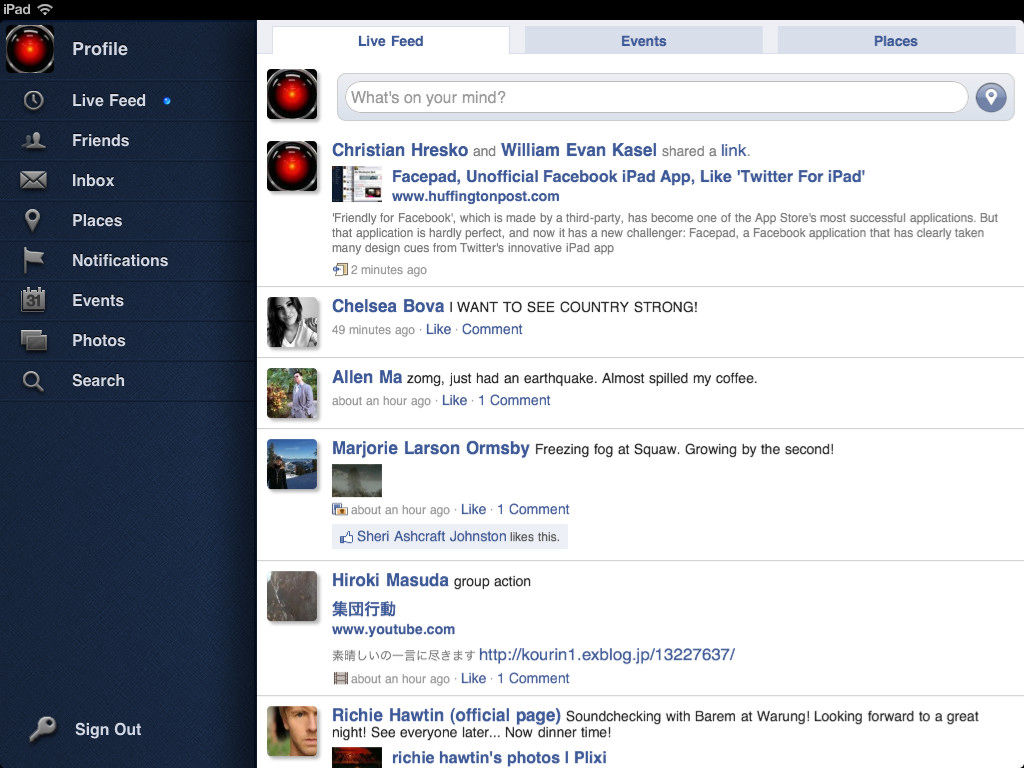Tap the Wi-Fi icon in iPad status bar
The height and width of the screenshot is (768, 1024).
[x=45, y=9]
